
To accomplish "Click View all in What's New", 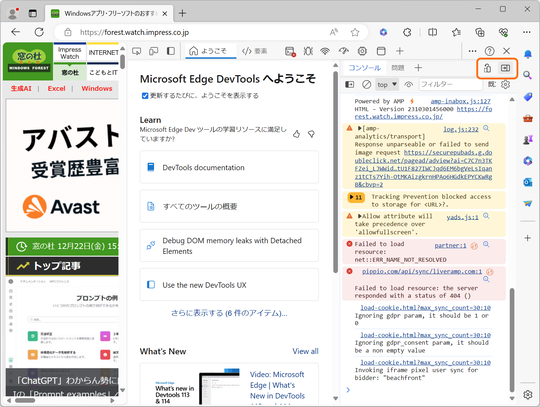I will (305, 351).
